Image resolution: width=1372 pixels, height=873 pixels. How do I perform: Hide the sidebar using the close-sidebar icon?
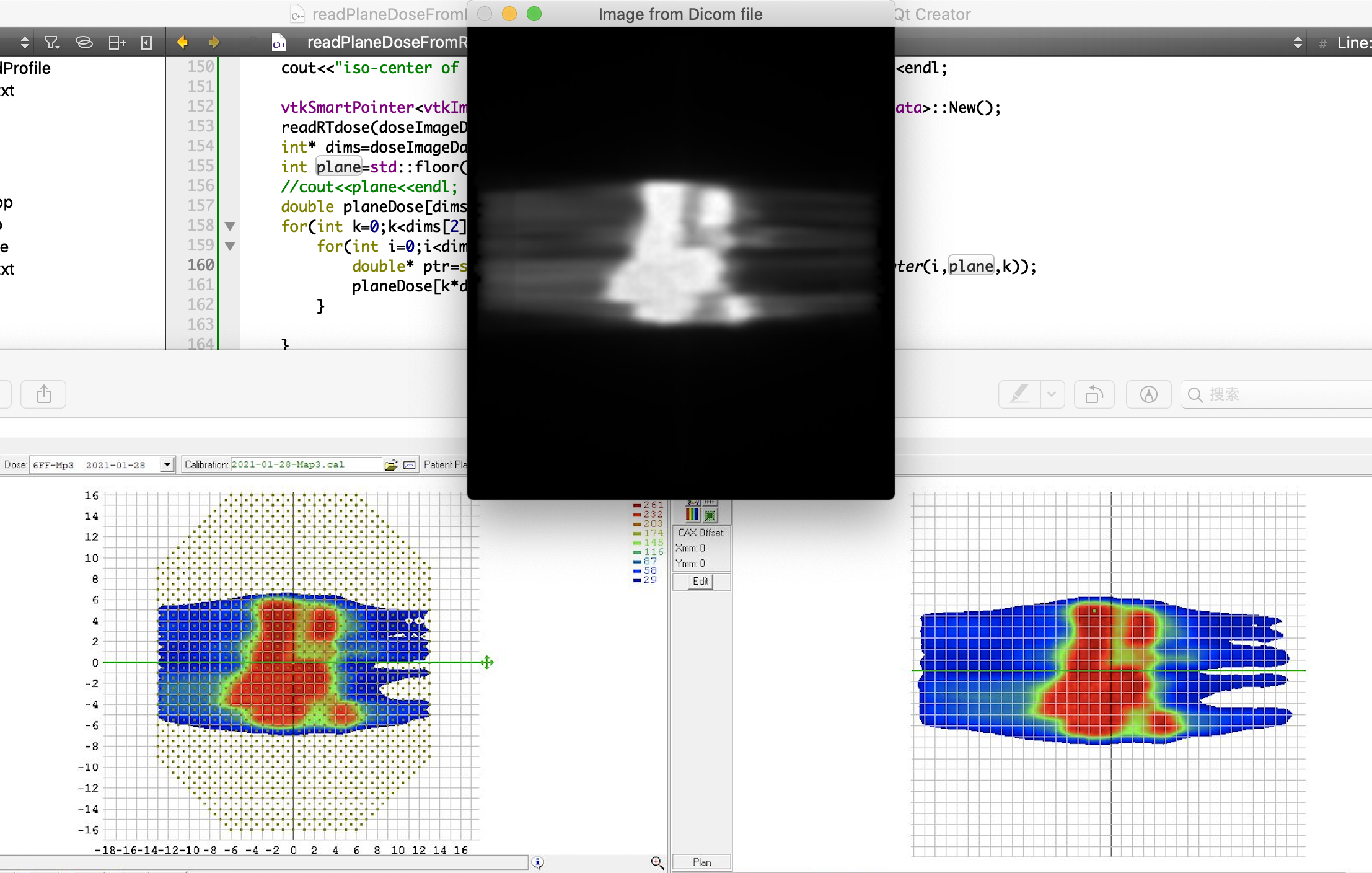146,42
